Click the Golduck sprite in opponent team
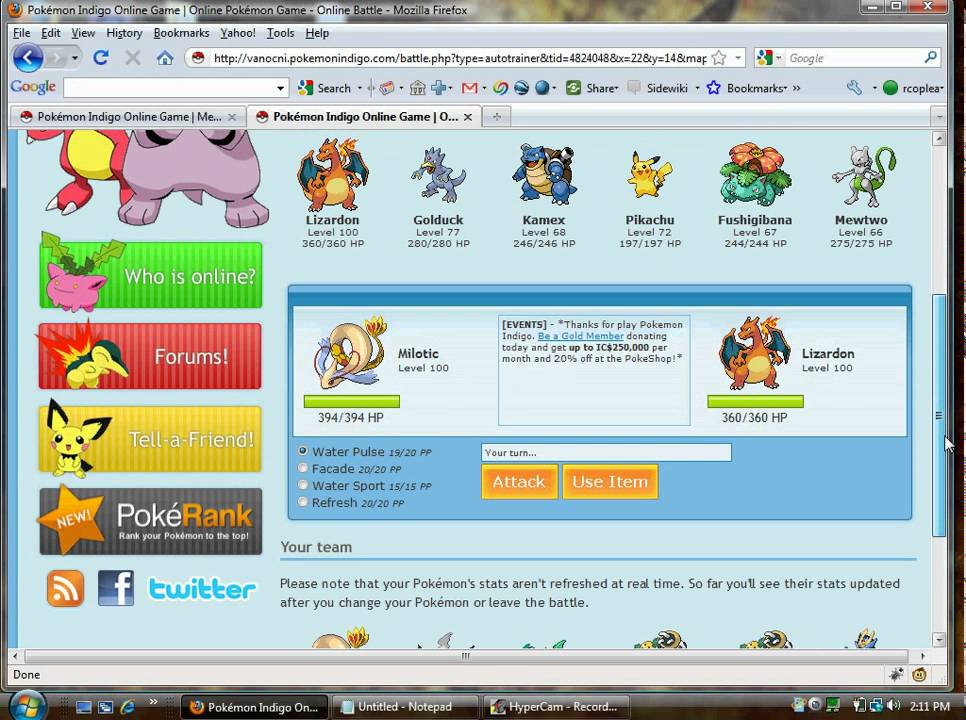 pyautogui.click(x=438, y=176)
